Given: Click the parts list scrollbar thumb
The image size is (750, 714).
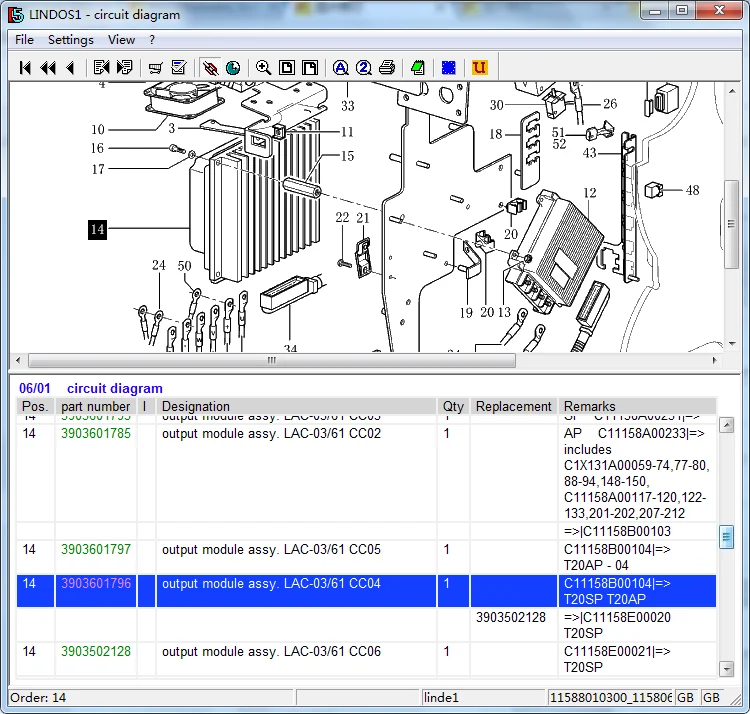Looking at the screenshot, I should coord(727,537).
